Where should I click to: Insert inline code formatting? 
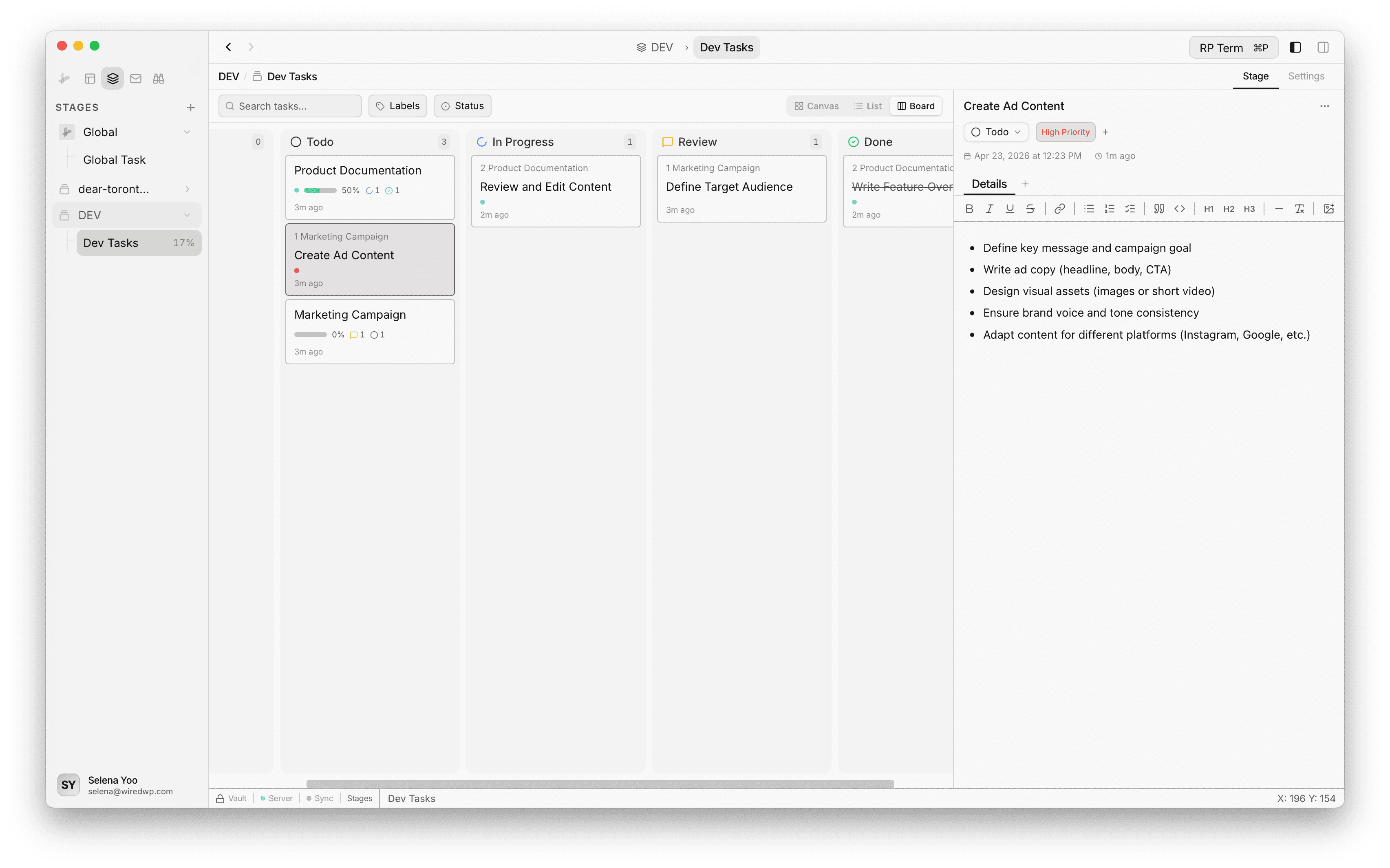click(x=1180, y=209)
